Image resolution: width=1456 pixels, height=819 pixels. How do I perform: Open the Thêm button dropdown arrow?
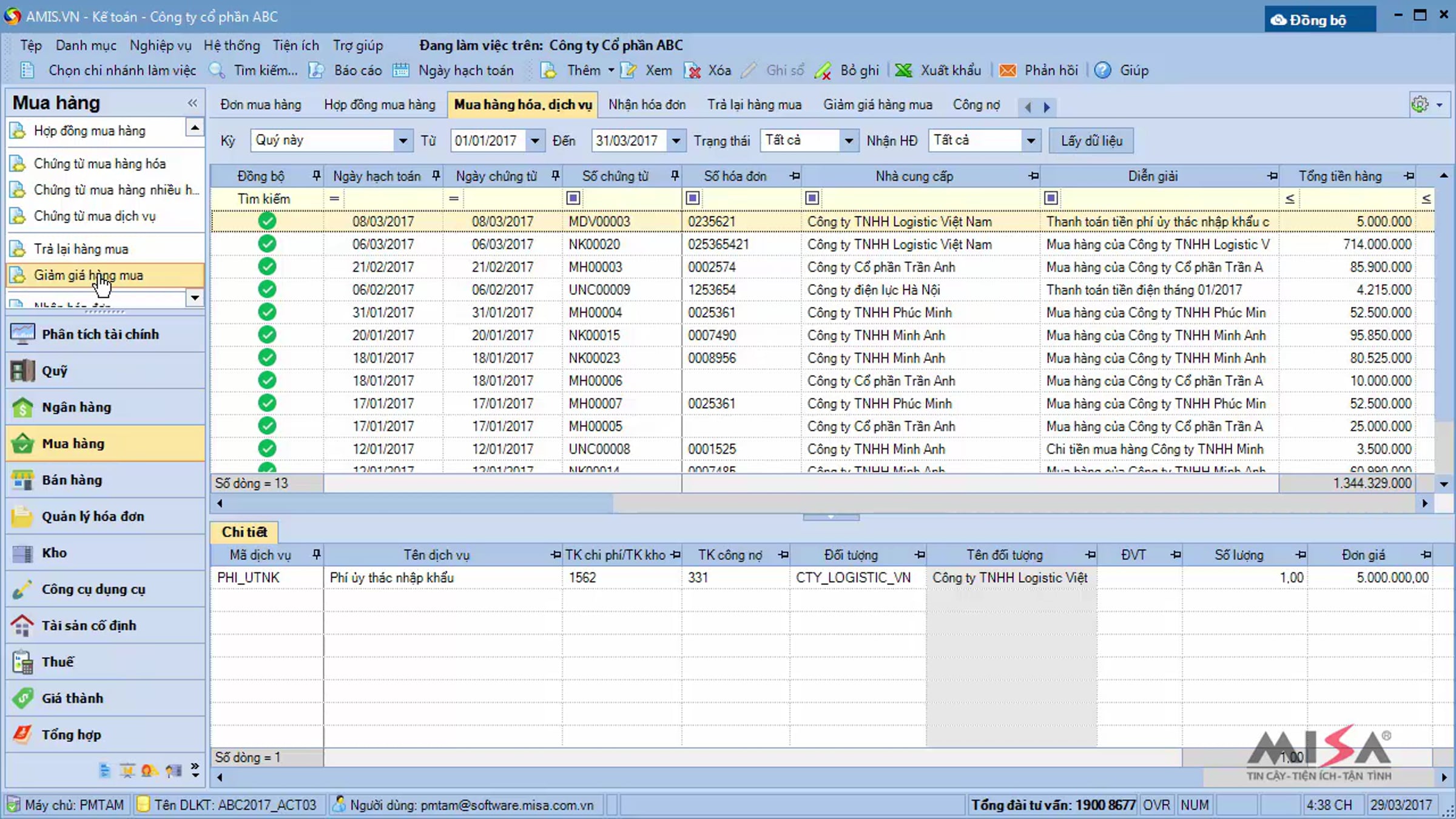pyautogui.click(x=611, y=70)
